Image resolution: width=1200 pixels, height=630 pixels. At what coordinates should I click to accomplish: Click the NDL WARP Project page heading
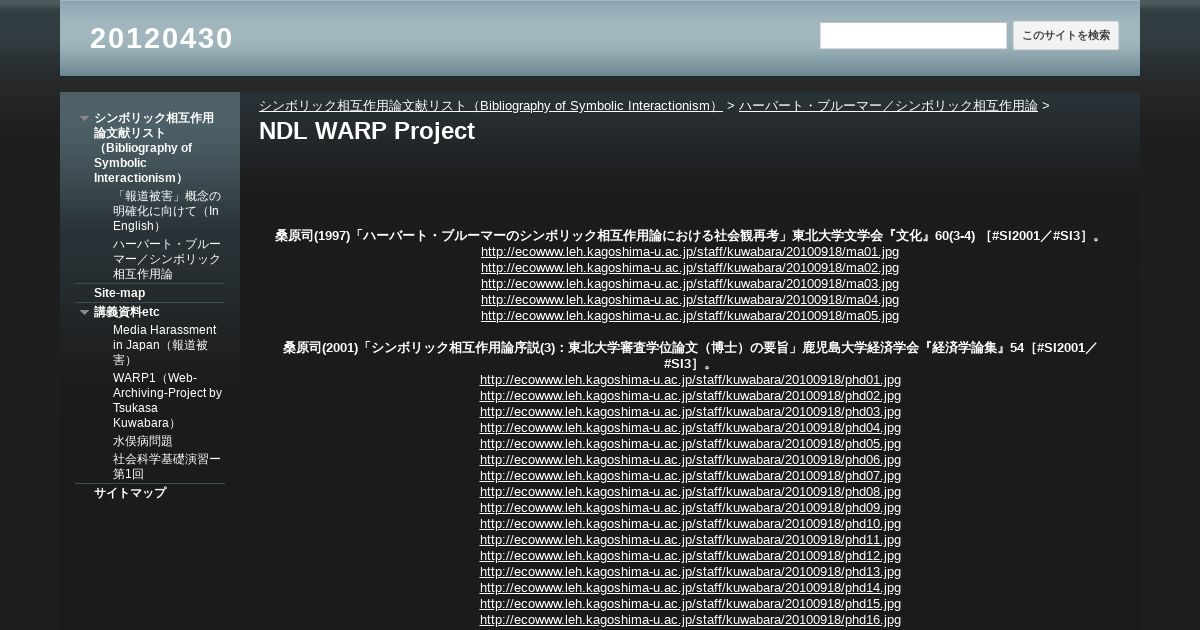click(x=367, y=131)
